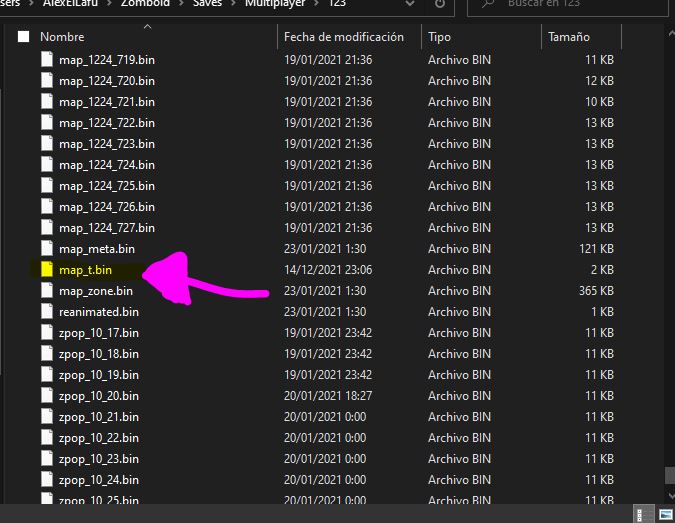The height and width of the screenshot is (523, 675).
Task: Sort files by the Nombre column
Action: point(62,37)
